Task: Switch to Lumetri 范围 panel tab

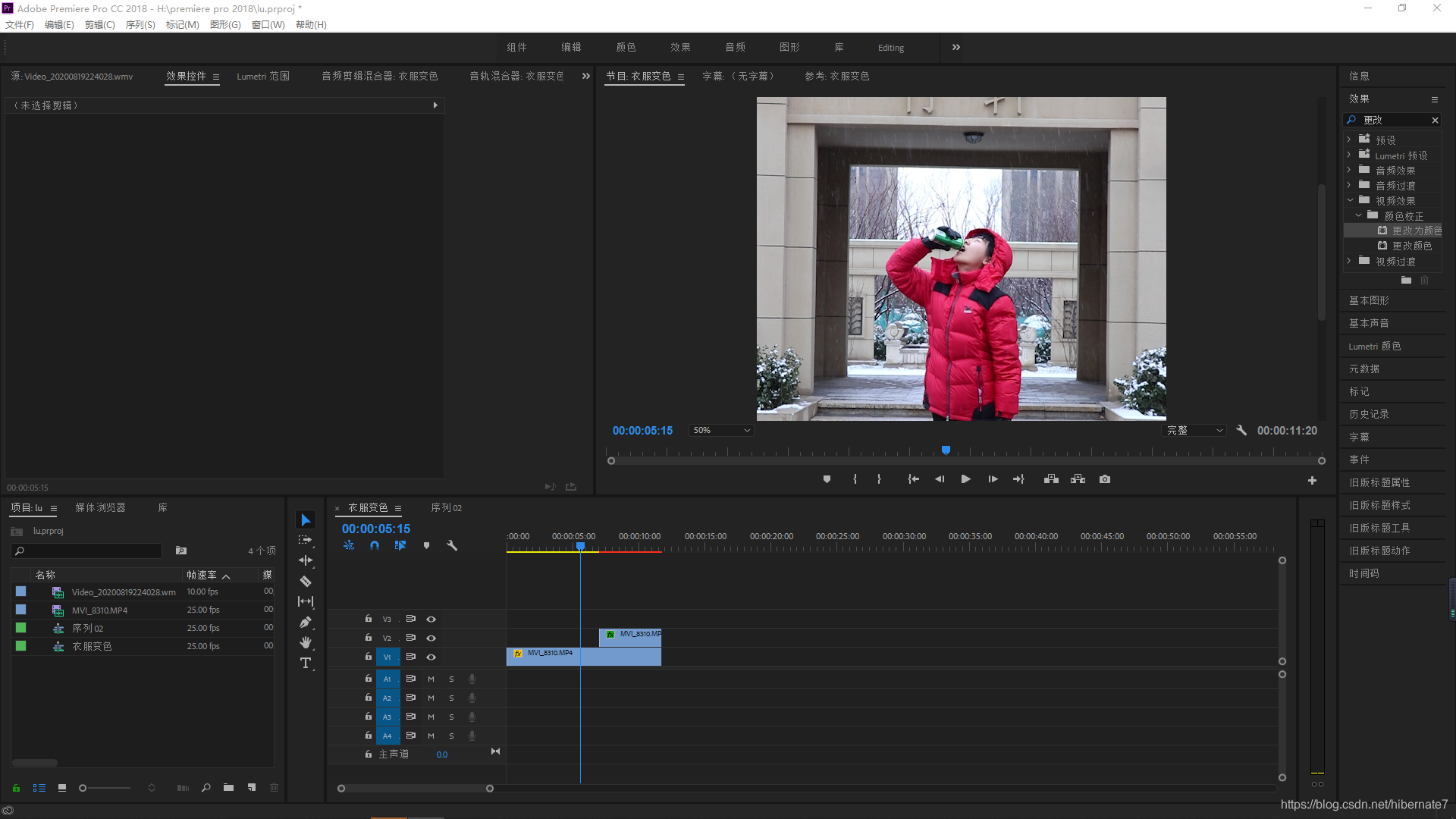Action: (x=263, y=76)
